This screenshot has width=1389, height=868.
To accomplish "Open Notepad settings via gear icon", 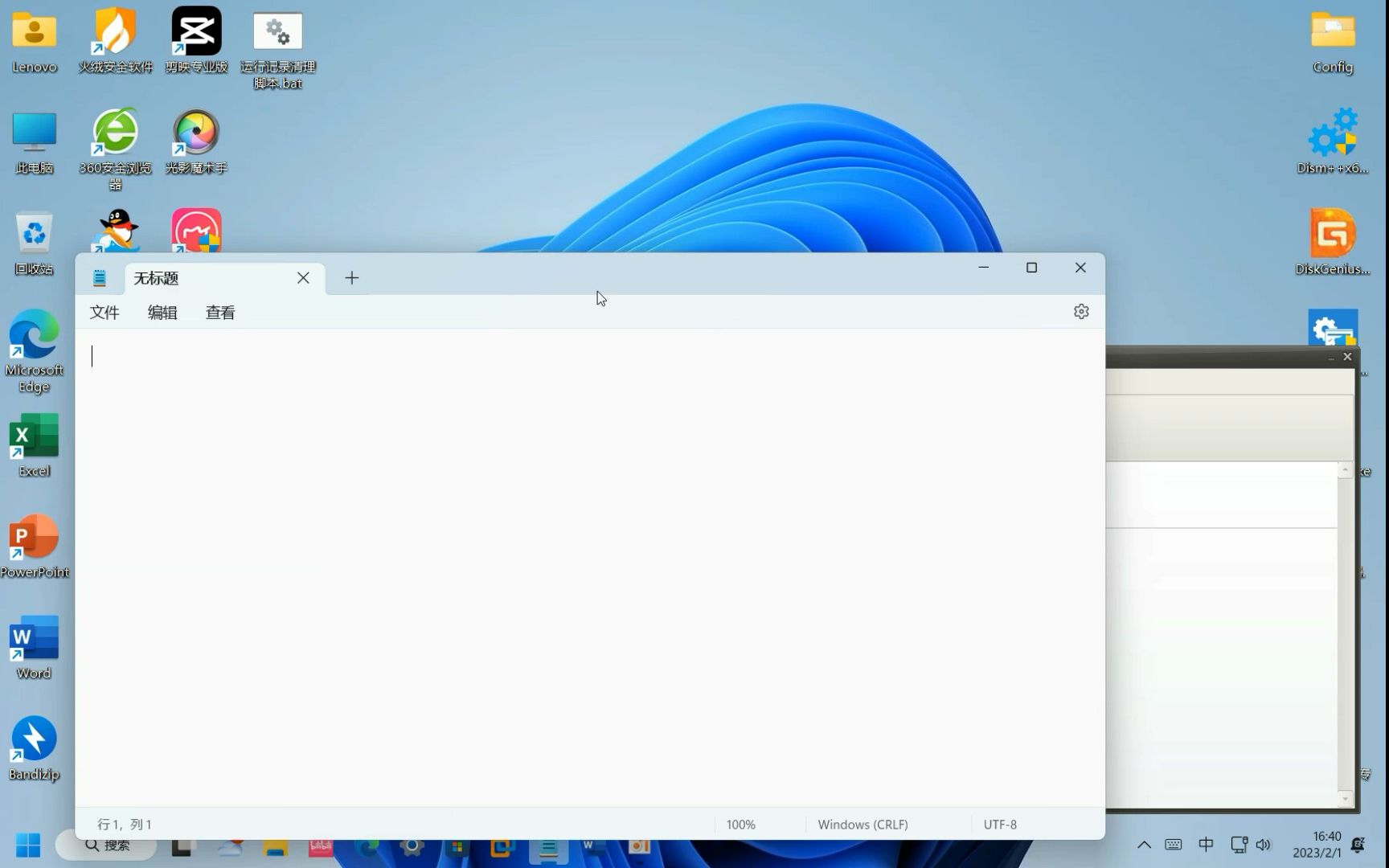I will (x=1081, y=312).
